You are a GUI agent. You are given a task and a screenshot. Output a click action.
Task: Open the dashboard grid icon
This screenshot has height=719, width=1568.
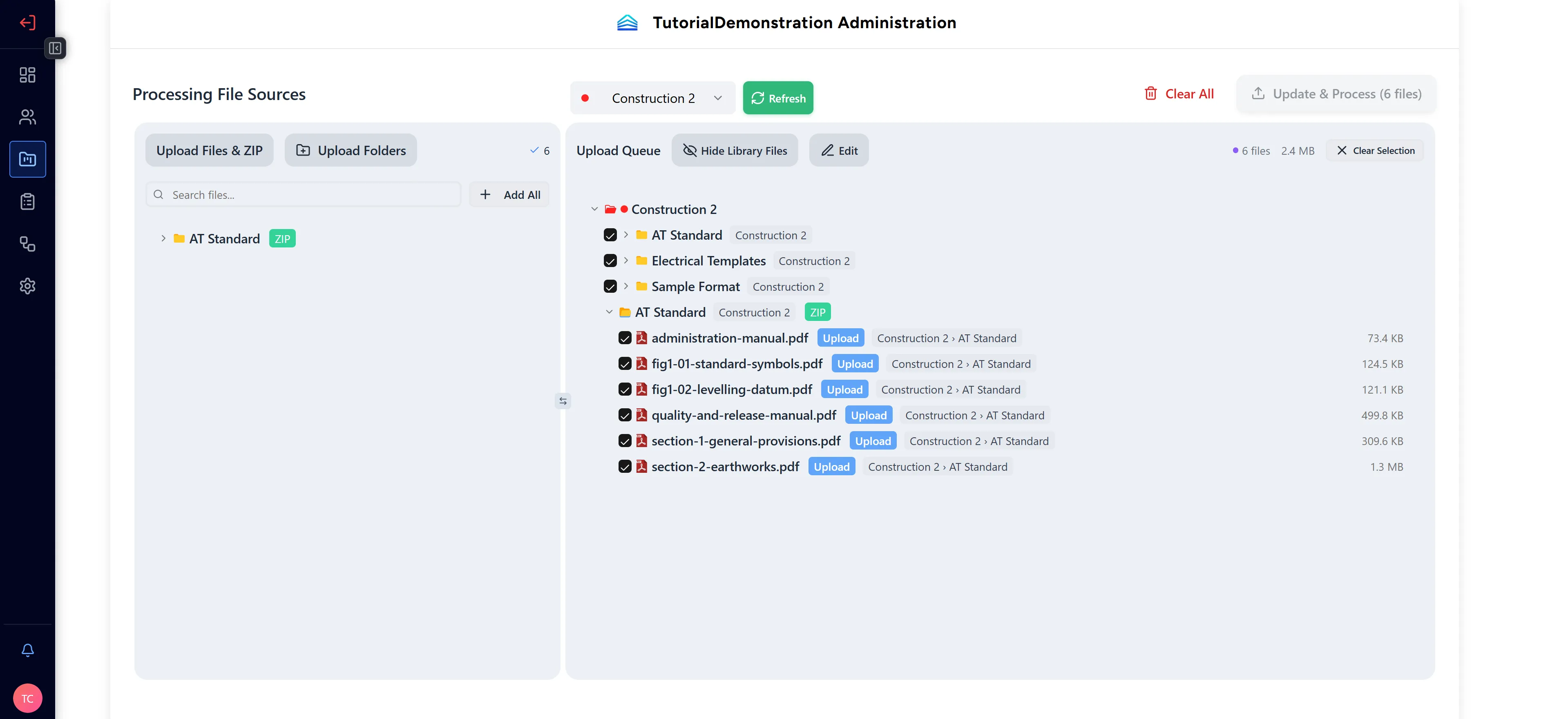click(x=27, y=75)
